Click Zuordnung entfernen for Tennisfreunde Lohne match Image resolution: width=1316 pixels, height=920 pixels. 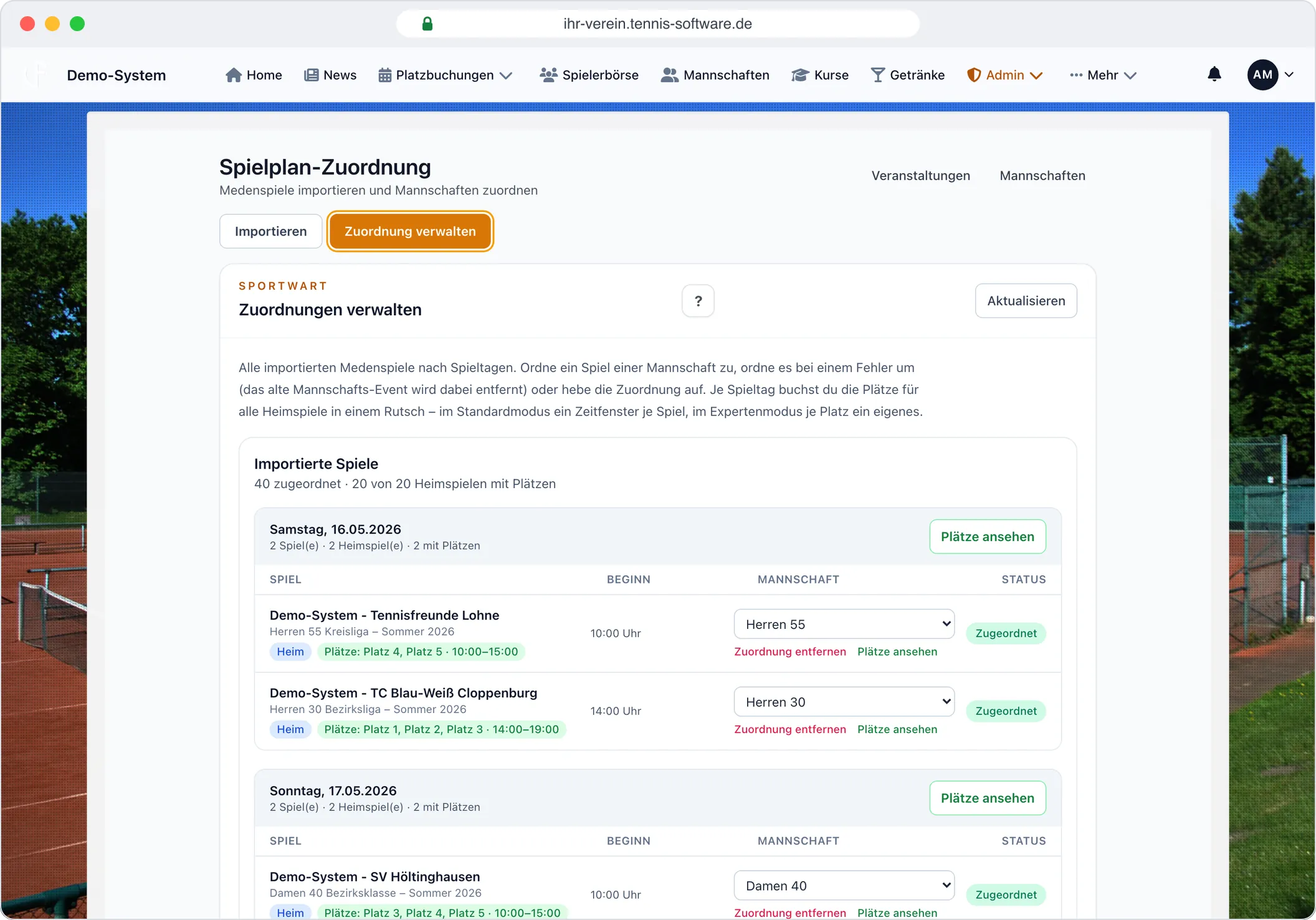pyautogui.click(x=790, y=652)
